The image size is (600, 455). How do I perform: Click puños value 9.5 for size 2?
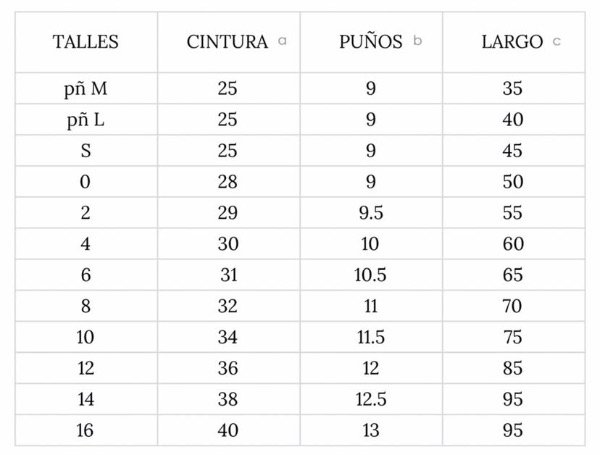coord(371,213)
